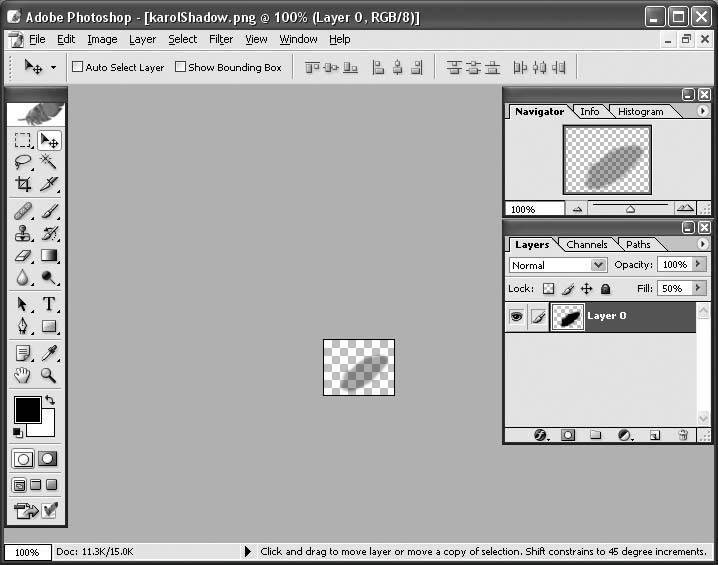
Task: Click Navigator zoom in button
Action: (685, 209)
